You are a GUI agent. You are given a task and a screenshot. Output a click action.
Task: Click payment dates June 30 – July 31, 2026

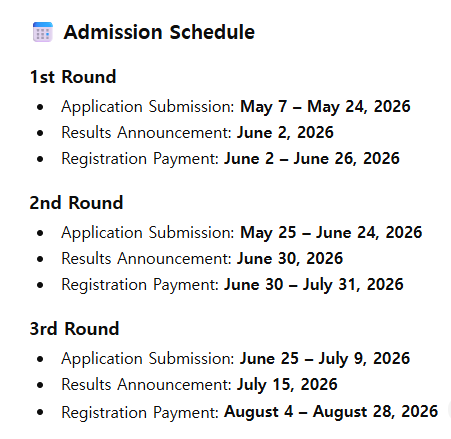coord(314,285)
